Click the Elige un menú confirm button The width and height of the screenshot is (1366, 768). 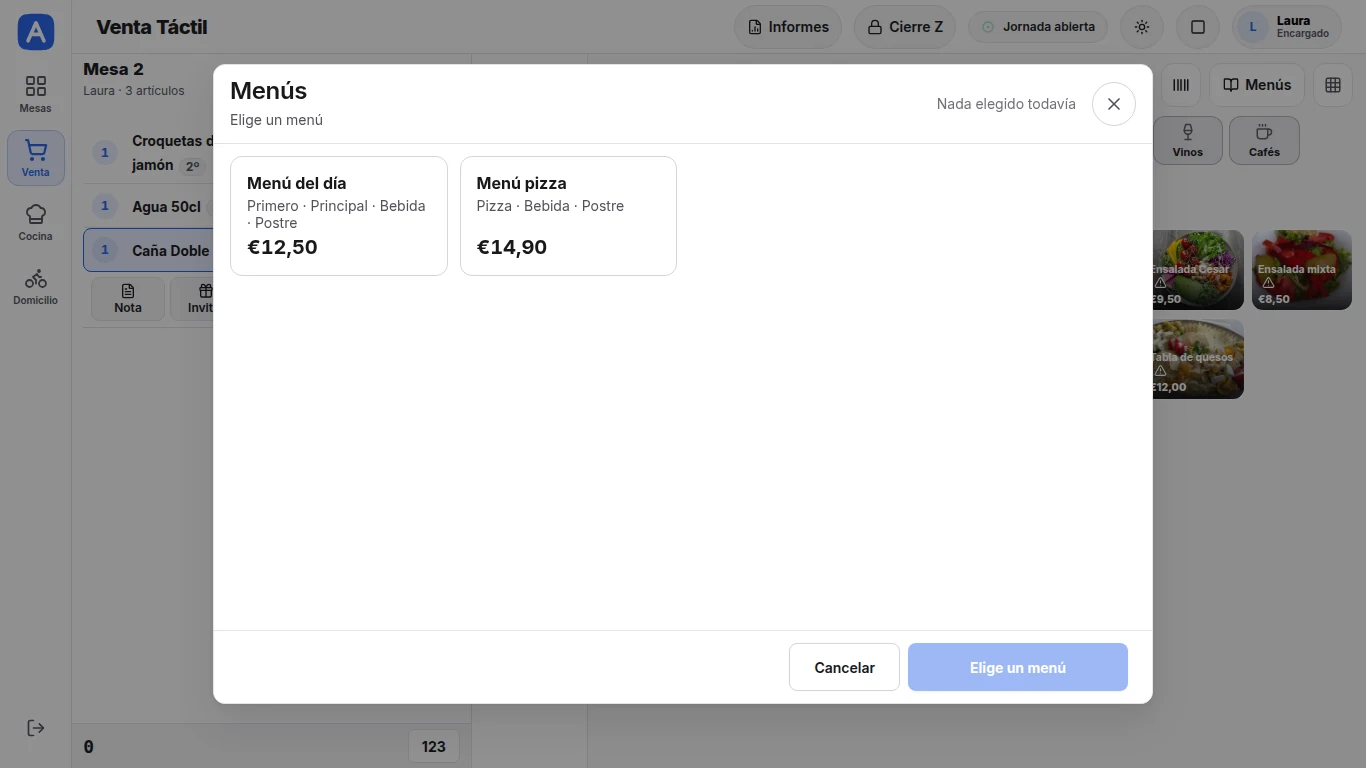click(1017, 667)
